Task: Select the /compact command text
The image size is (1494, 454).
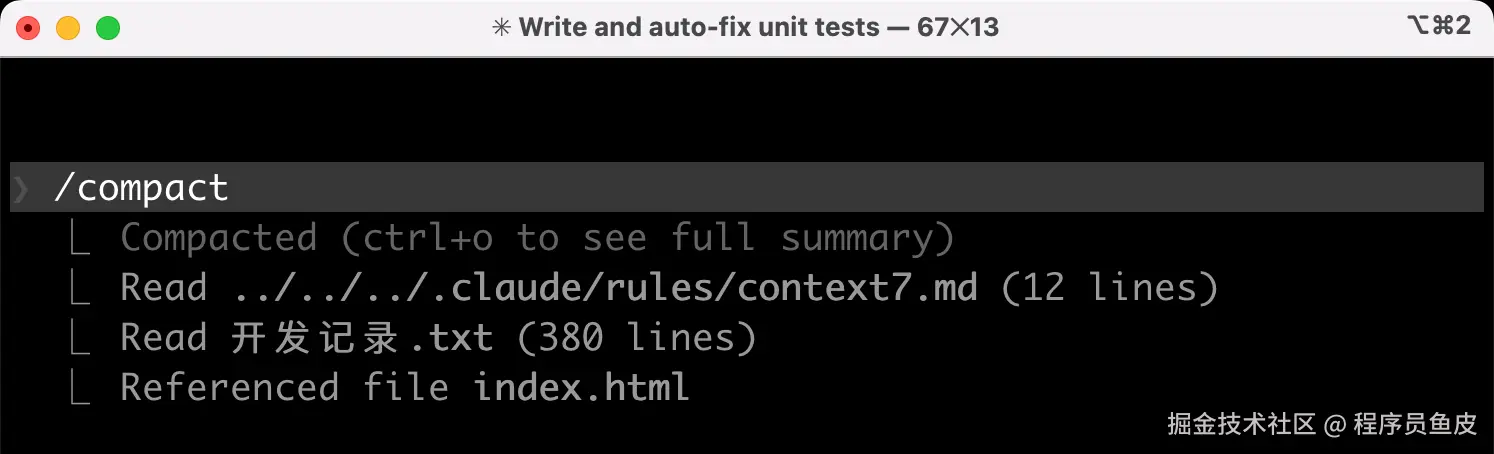Action: pyautogui.click(x=141, y=188)
